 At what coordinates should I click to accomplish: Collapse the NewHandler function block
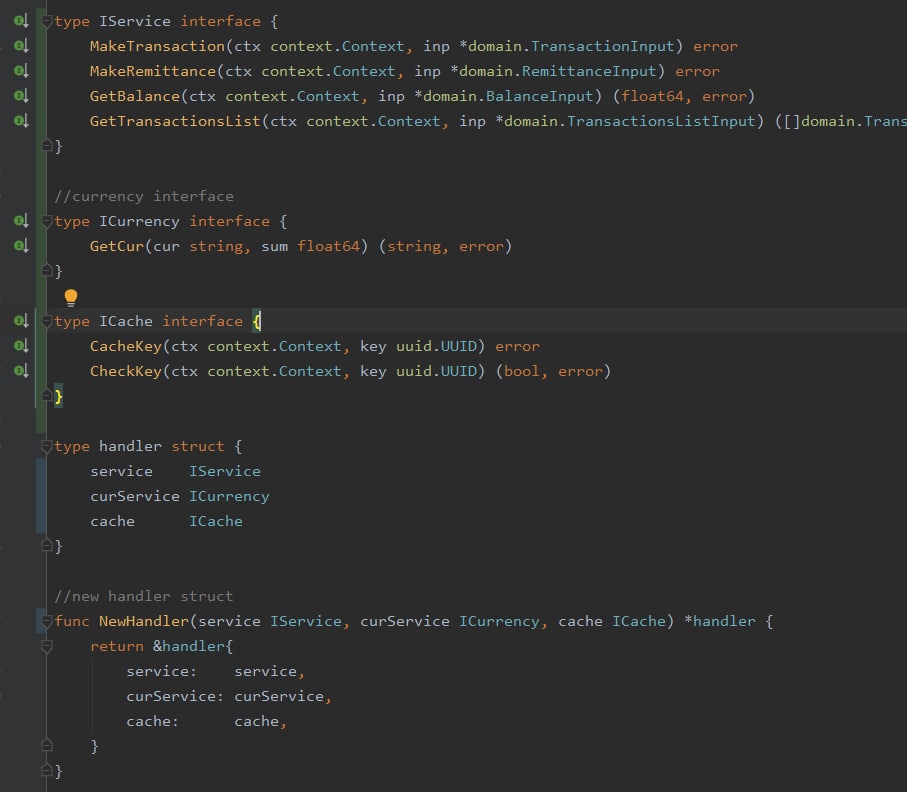point(47,621)
